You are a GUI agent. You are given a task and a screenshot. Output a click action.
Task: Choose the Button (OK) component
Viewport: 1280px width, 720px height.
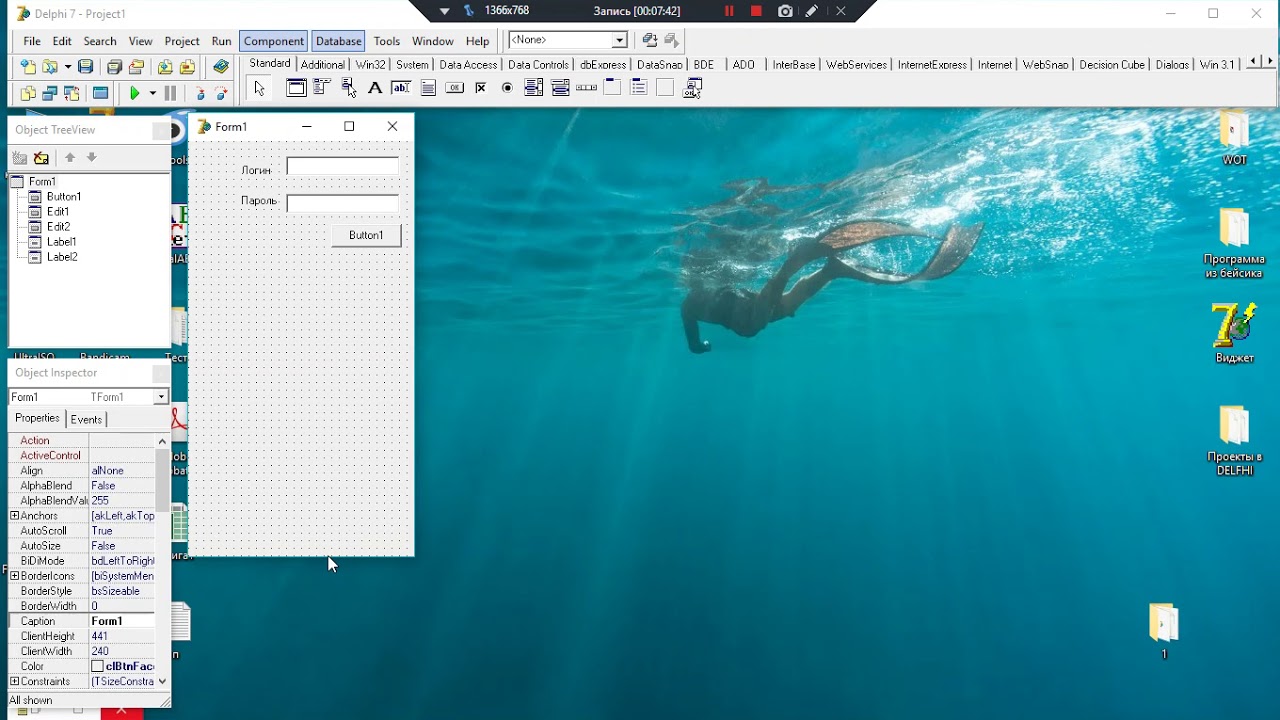pyautogui.click(x=454, y=88)
